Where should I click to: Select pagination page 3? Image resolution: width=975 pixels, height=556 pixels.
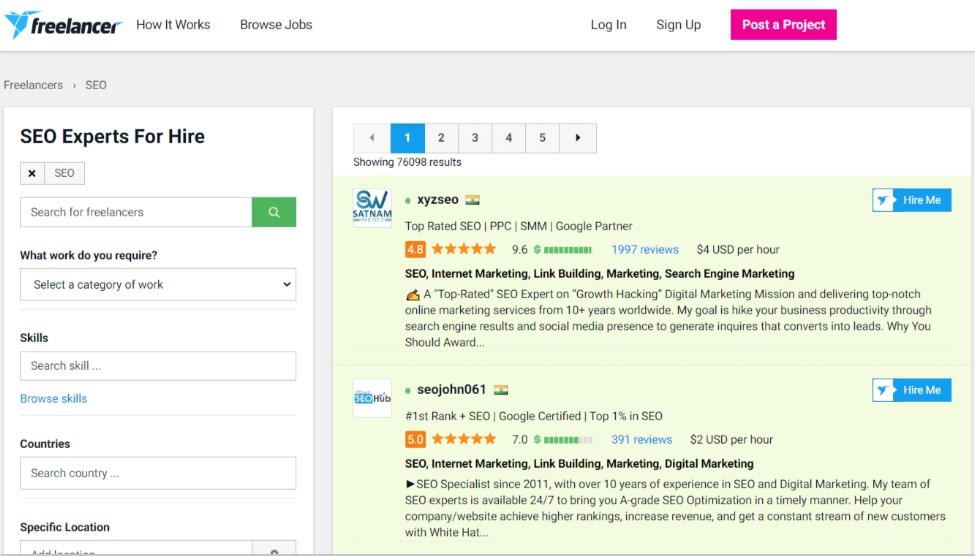click(474, 138)
